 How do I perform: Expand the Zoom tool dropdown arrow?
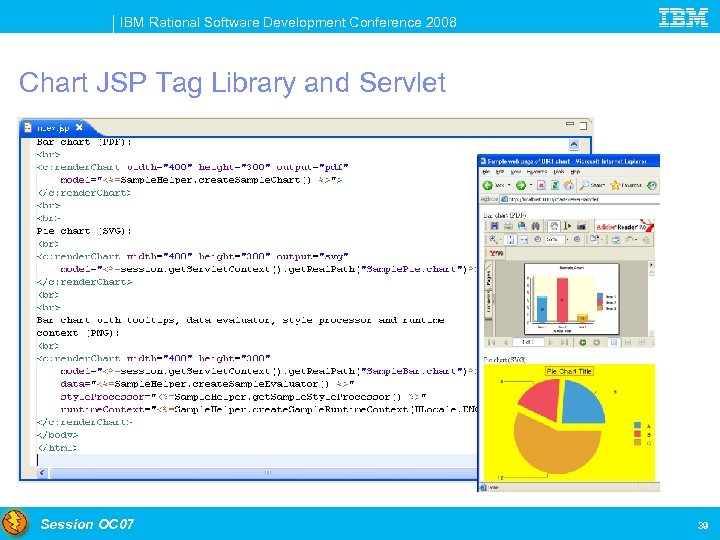pyautogui.click(x=501, y=240)
